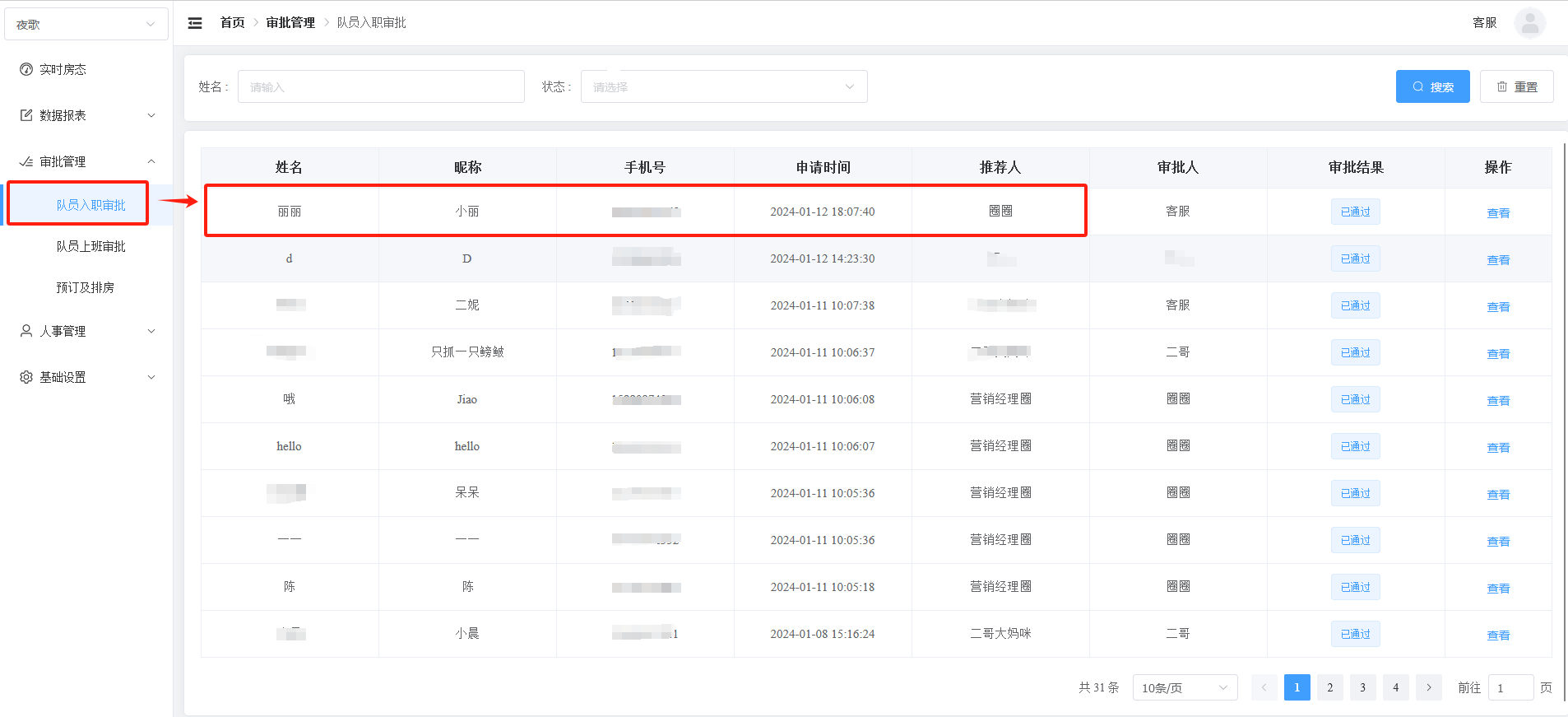Open the 10条/页 page size dropdown
The width and height of the screenshot is (1568, 717).
point(1185,687)
